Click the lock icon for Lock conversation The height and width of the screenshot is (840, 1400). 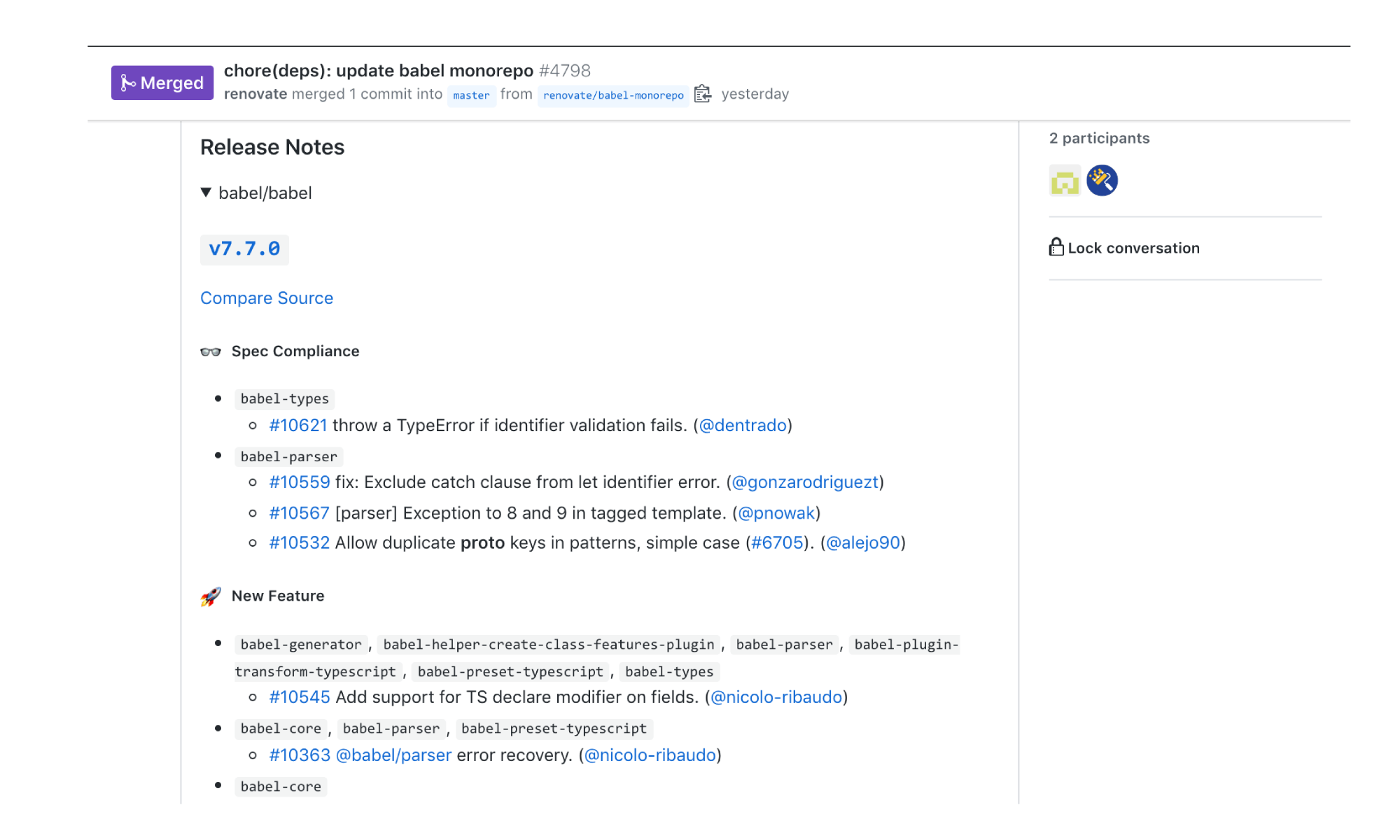click(x=1056, y=247)
